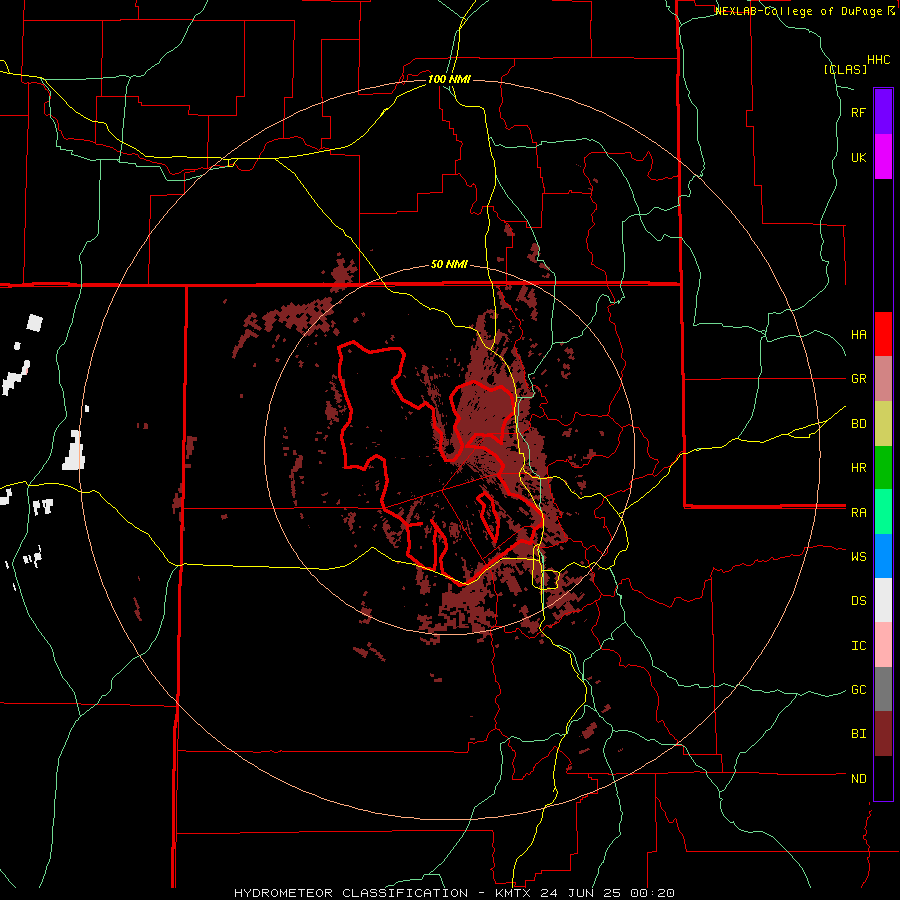Click the ND legend label

(858, 779)
